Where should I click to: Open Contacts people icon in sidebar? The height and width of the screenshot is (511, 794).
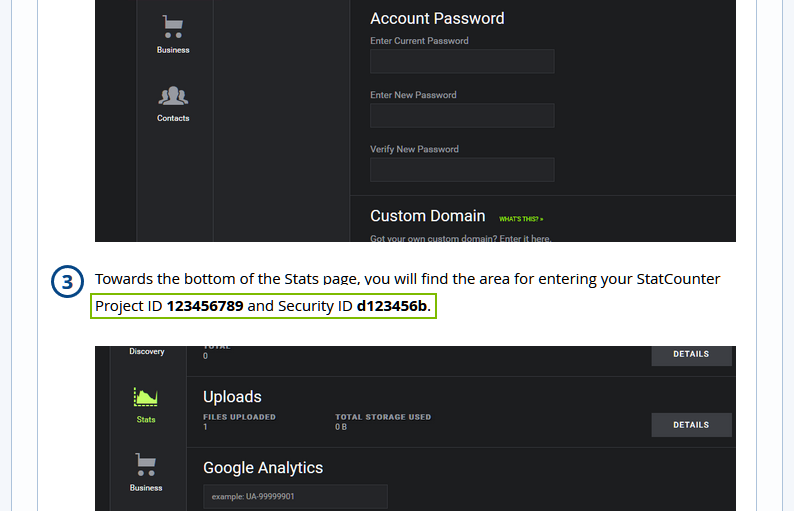[x=173, y=96]
